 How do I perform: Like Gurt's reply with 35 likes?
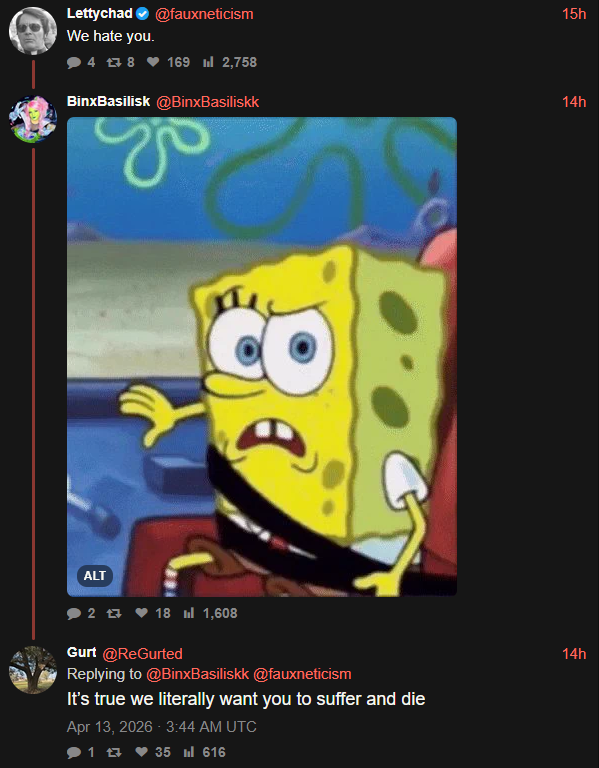coord(142,752)
